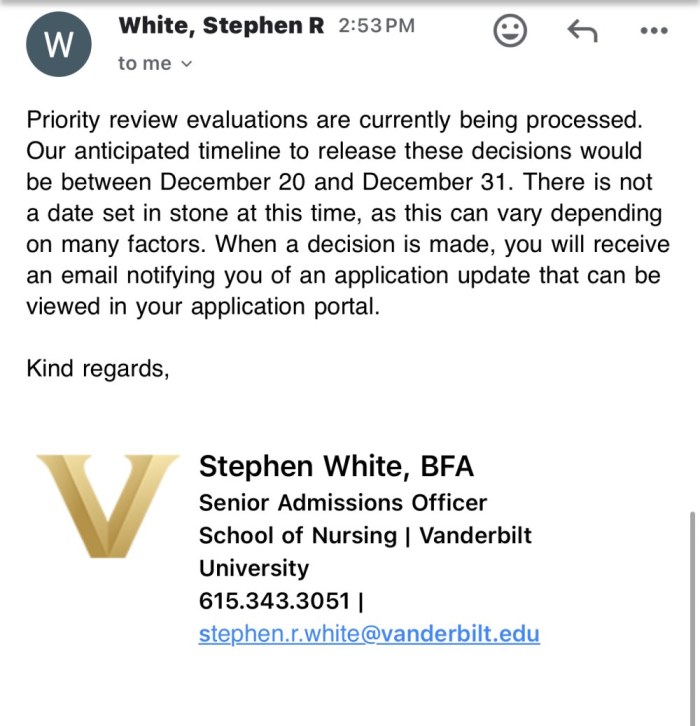Viewport: 700px width, 726px height.
Task: Expand recipient details chevron beside 'to me'
Action: tap(187, 64)
